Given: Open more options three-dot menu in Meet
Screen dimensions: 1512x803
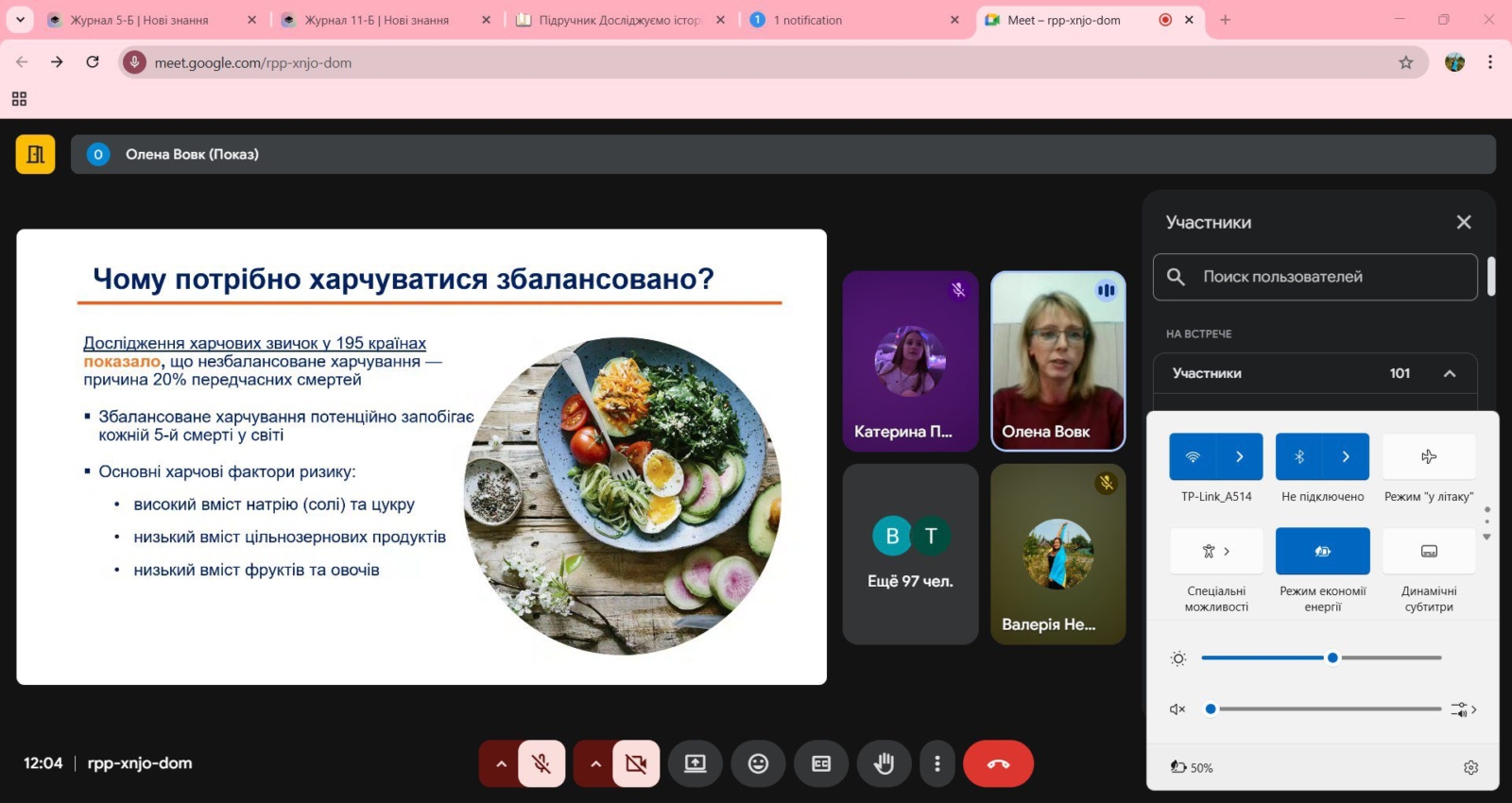Looking at the screenshot, I should (x=936, y=763).
